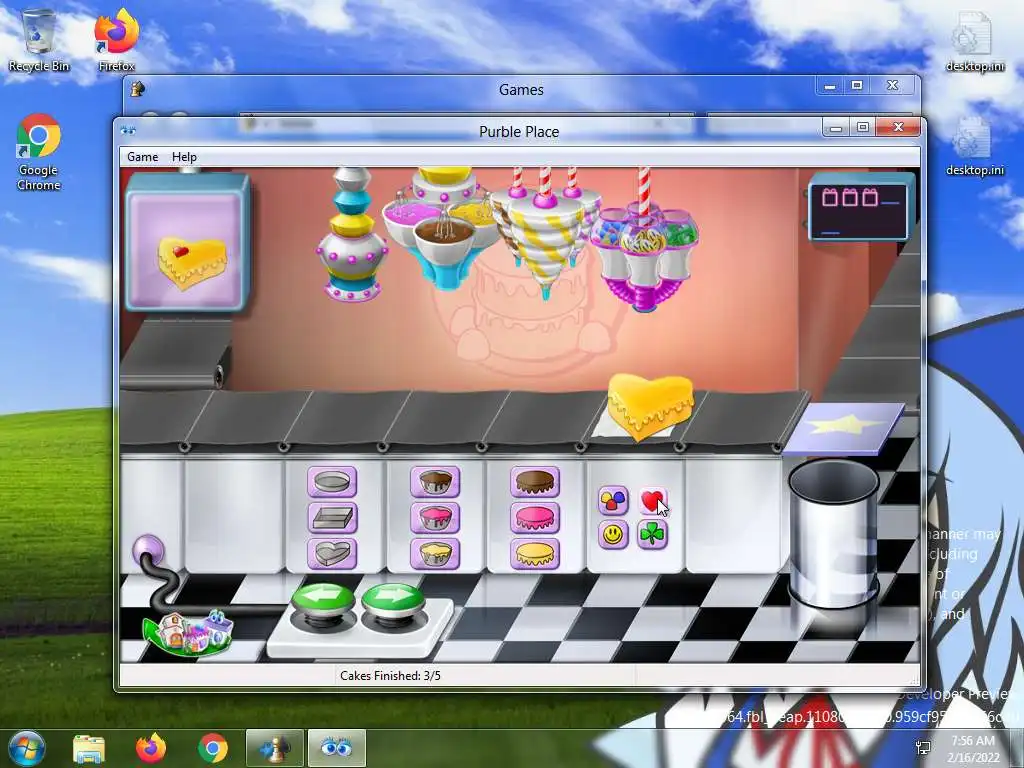Screen dimensions: 1024x768
Task: Select the upper desktop.ini file icon
Action: 975,40
